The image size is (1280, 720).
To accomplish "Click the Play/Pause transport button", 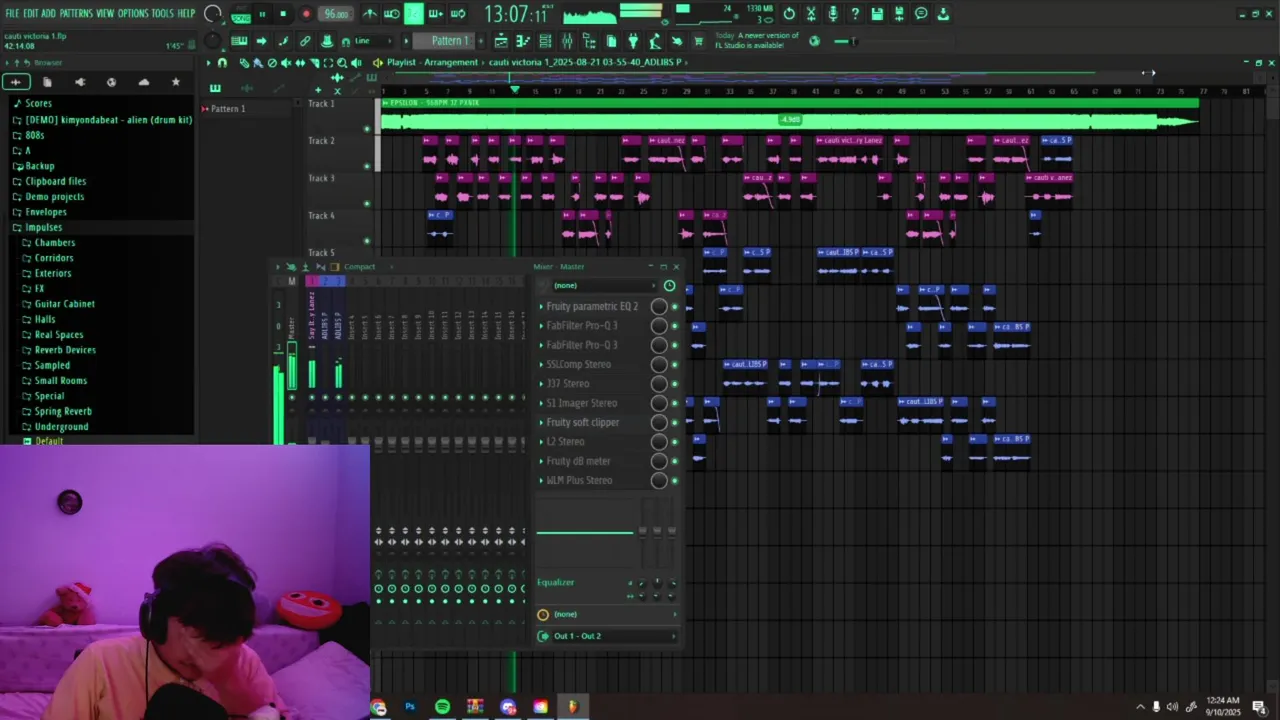I will (x=262, y=14).
